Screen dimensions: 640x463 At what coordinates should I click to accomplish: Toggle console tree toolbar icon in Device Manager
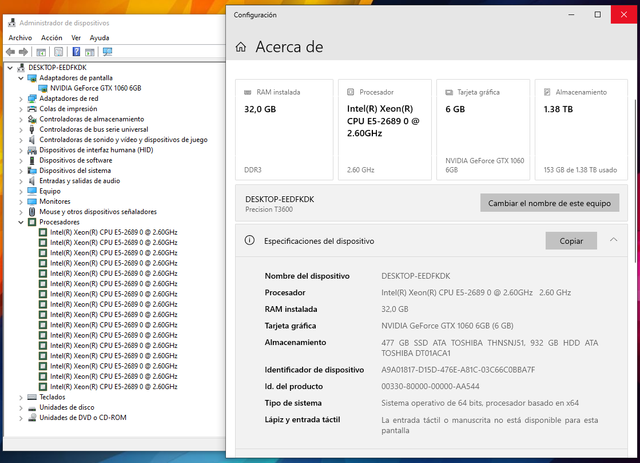click(41, 52)
